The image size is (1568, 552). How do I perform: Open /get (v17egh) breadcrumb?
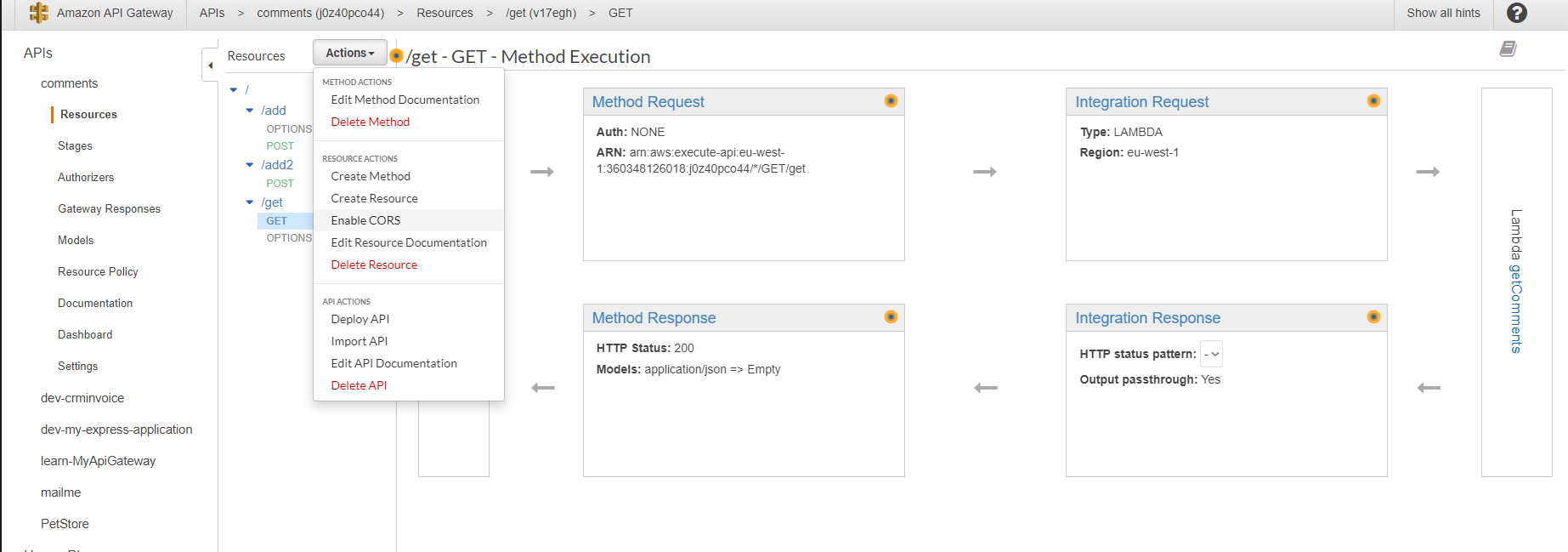pyautogui.click(x=541, y=13)
